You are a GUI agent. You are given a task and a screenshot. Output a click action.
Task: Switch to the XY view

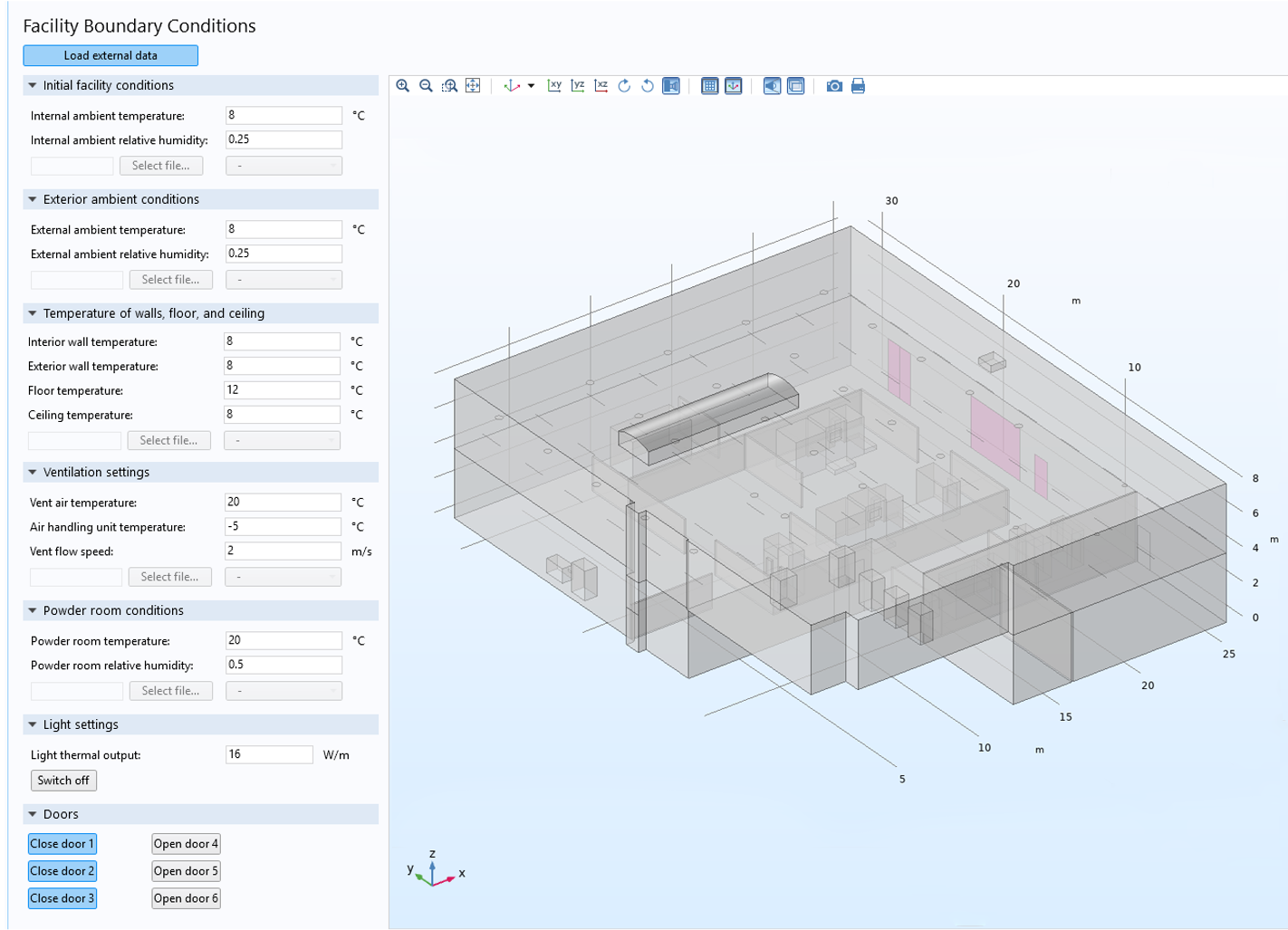tap(554, 85)
